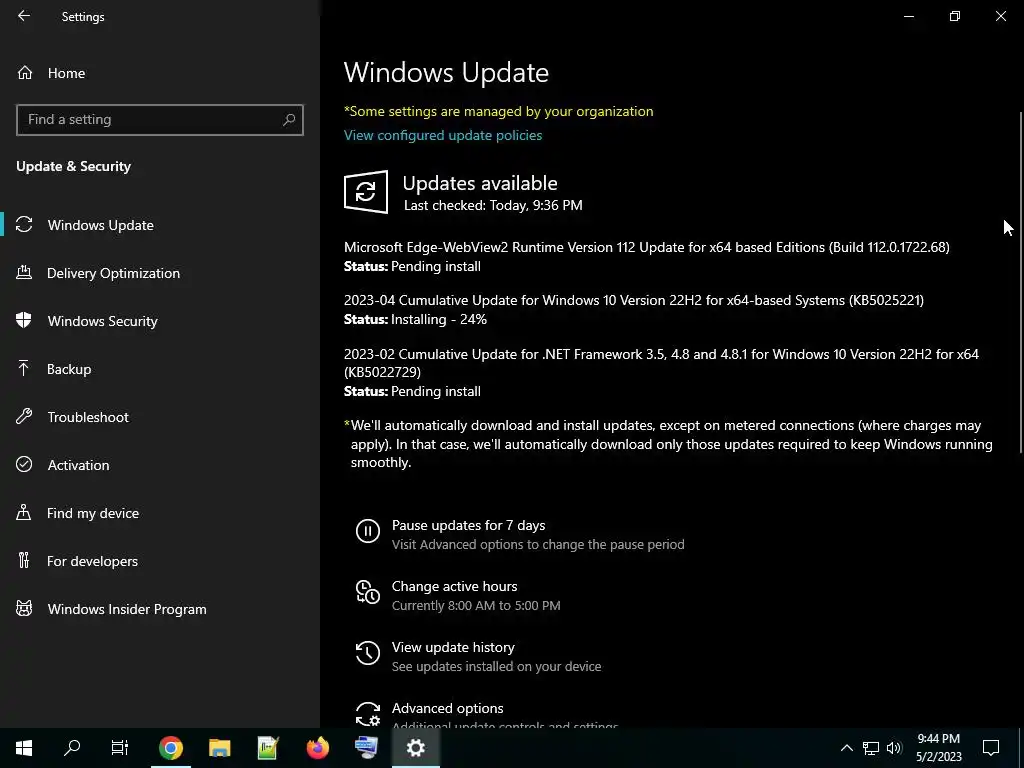Click the Find my device icon
This screenshot has height=768, width=1024.
[x=24, y=513]
